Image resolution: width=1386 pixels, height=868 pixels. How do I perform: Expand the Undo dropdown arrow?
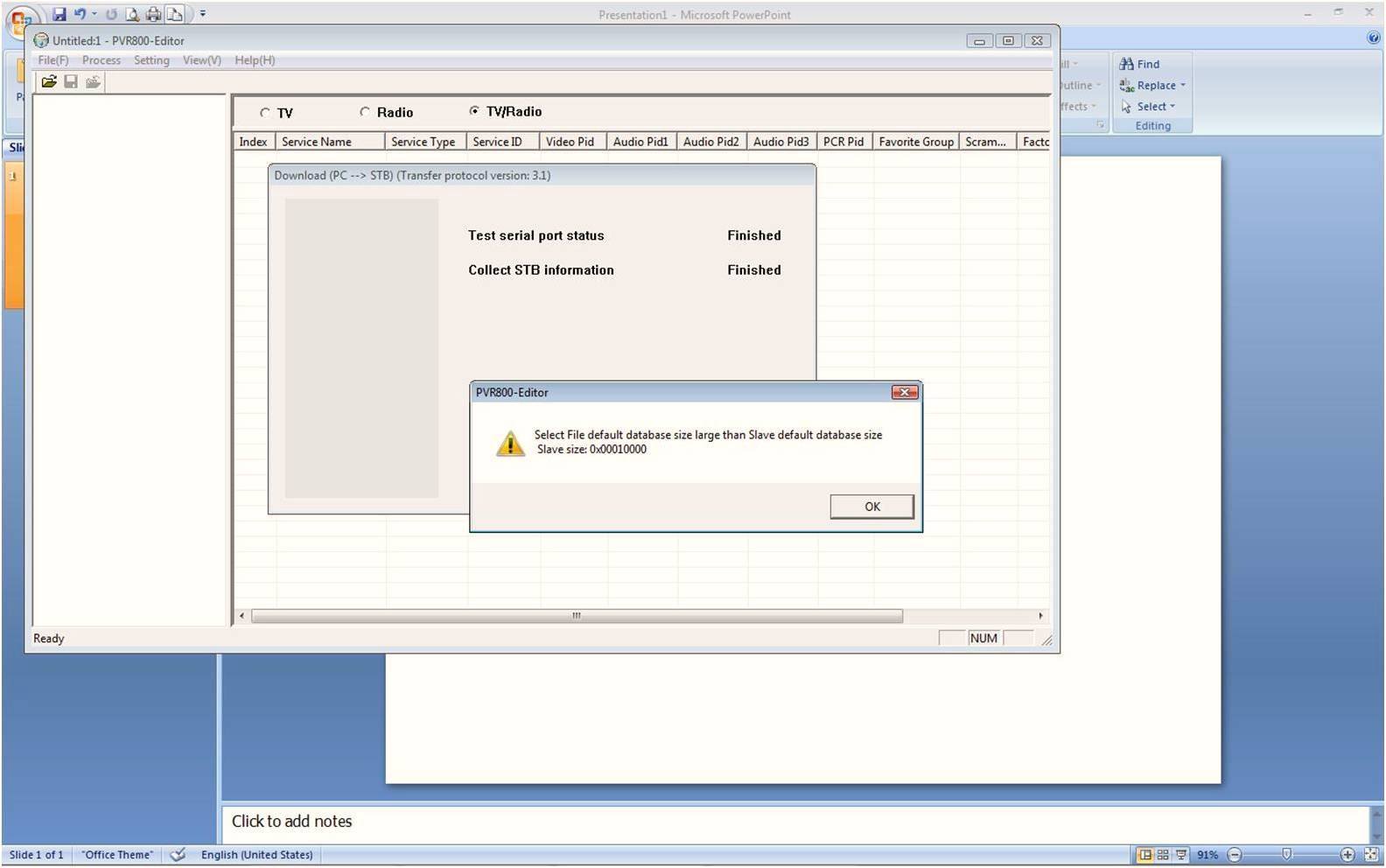point(94,14)
